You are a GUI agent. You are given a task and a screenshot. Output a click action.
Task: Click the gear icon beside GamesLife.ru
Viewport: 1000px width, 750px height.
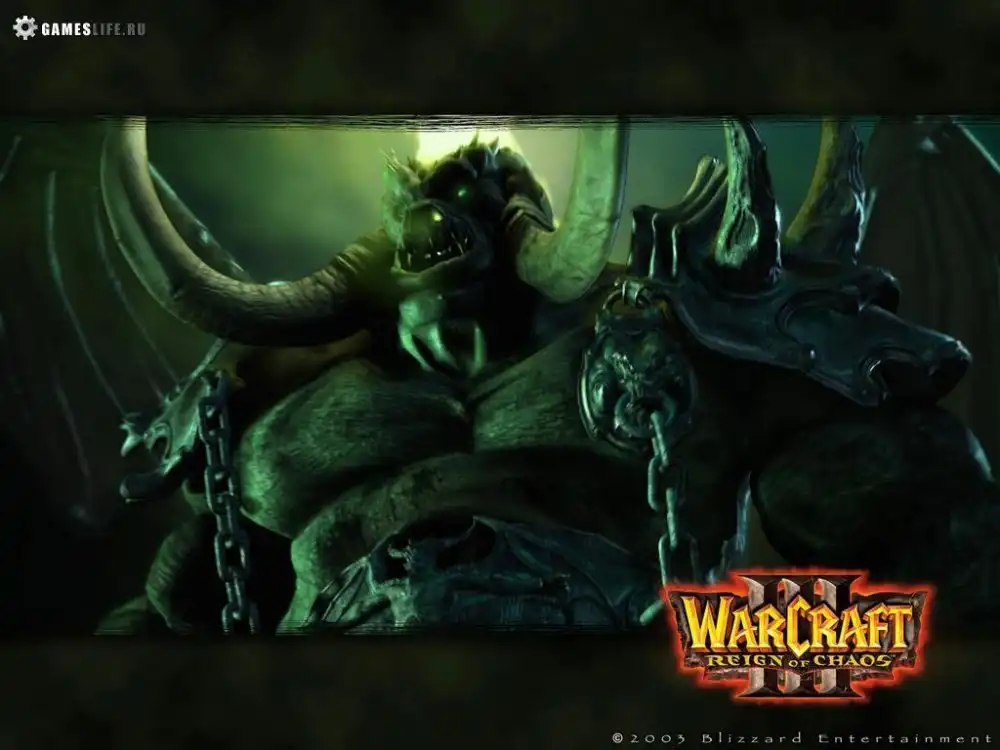tap(24, 27)
